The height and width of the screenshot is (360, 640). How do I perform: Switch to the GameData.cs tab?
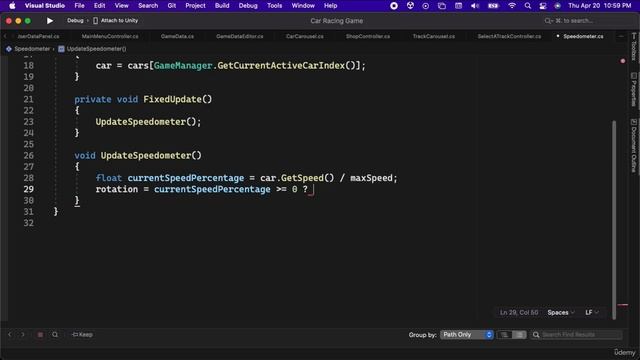(177, 36)
